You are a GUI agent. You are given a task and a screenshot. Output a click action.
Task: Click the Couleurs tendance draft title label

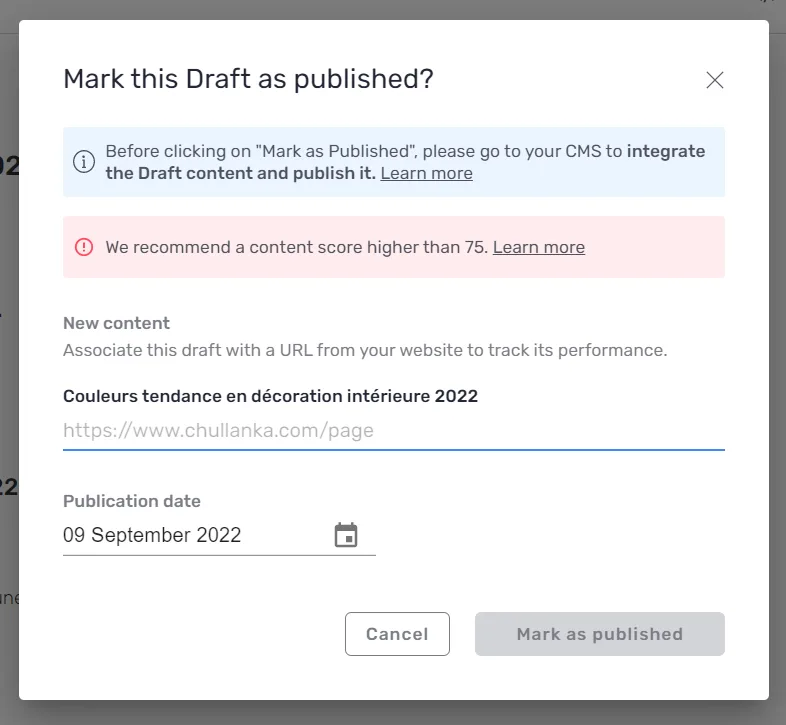point(270,396)
